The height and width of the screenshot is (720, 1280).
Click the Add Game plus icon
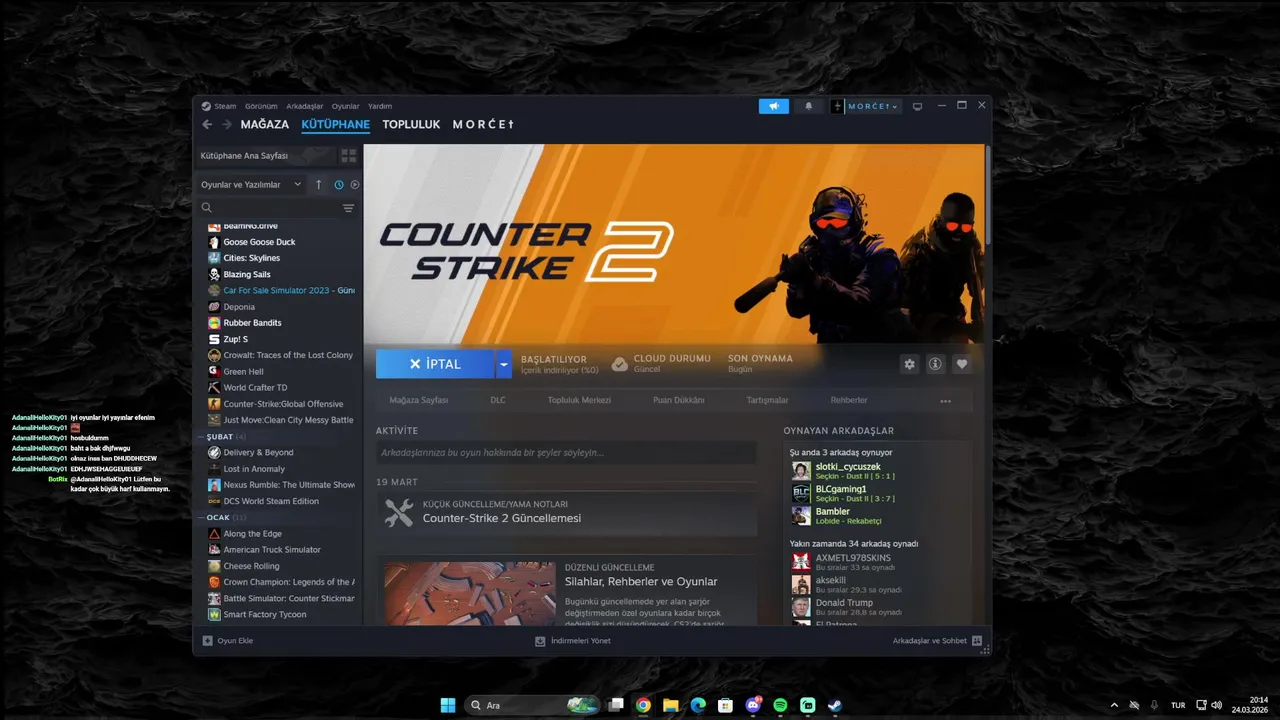(x=208, y=641)
